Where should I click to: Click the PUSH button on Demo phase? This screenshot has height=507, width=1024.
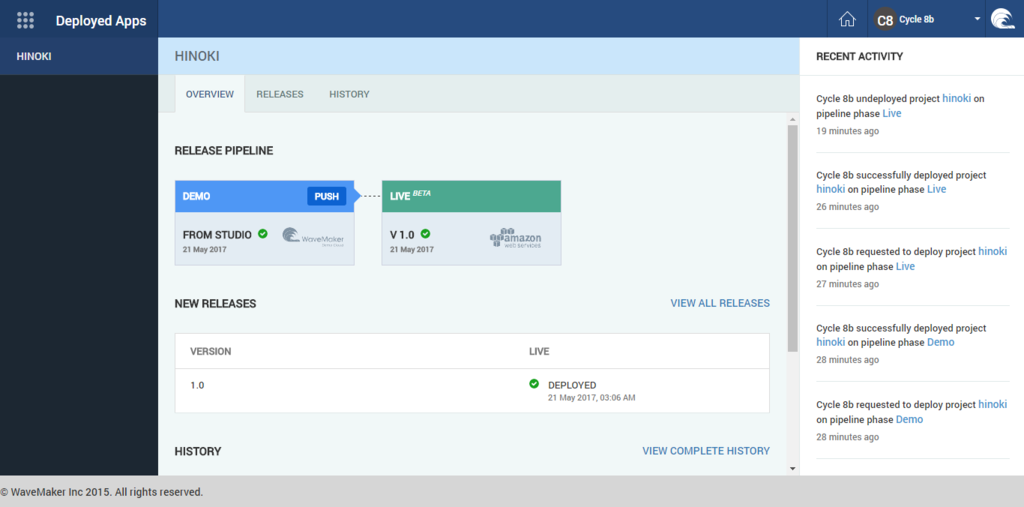point(327,196)
